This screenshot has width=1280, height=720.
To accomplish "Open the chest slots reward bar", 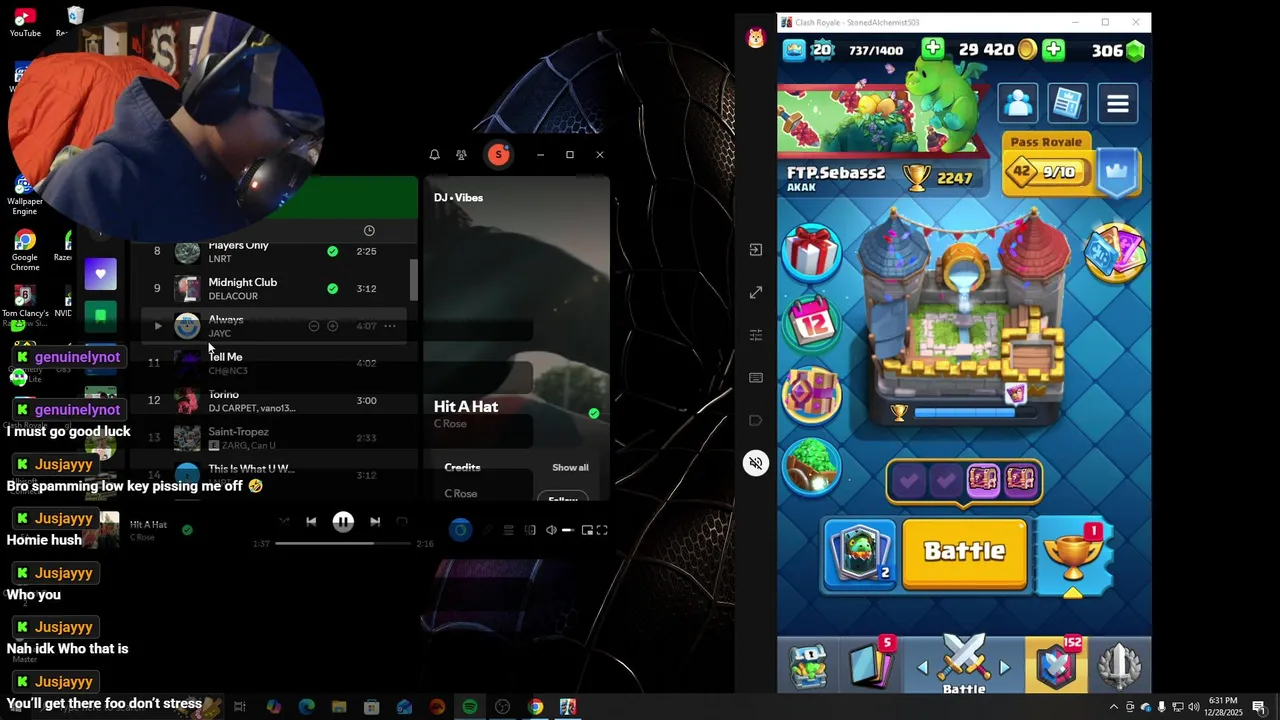I will point(965,481).
